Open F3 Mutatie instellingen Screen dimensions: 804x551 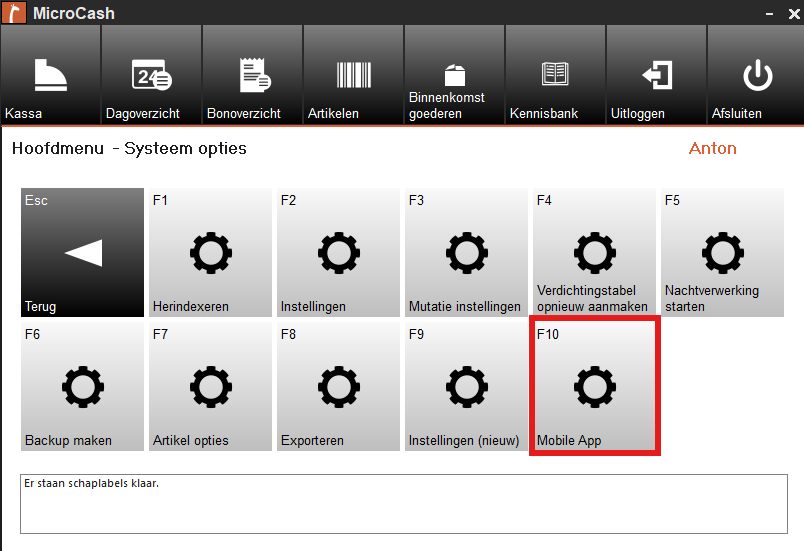click(x=466, y=253)
